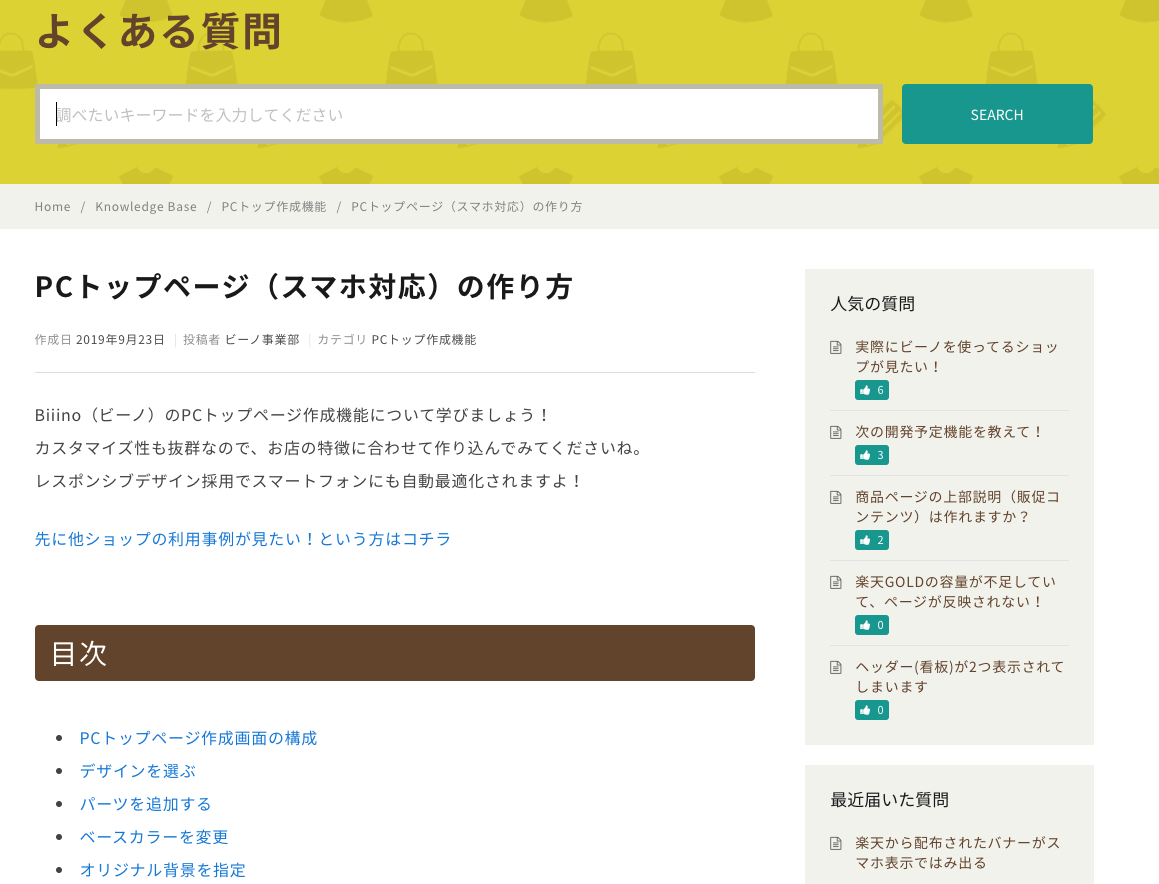Viewport: 1159px width, 884px height.
Task: Open the 先に他ショップの利用事例が見たい link
Action: [x=243, y=539]
